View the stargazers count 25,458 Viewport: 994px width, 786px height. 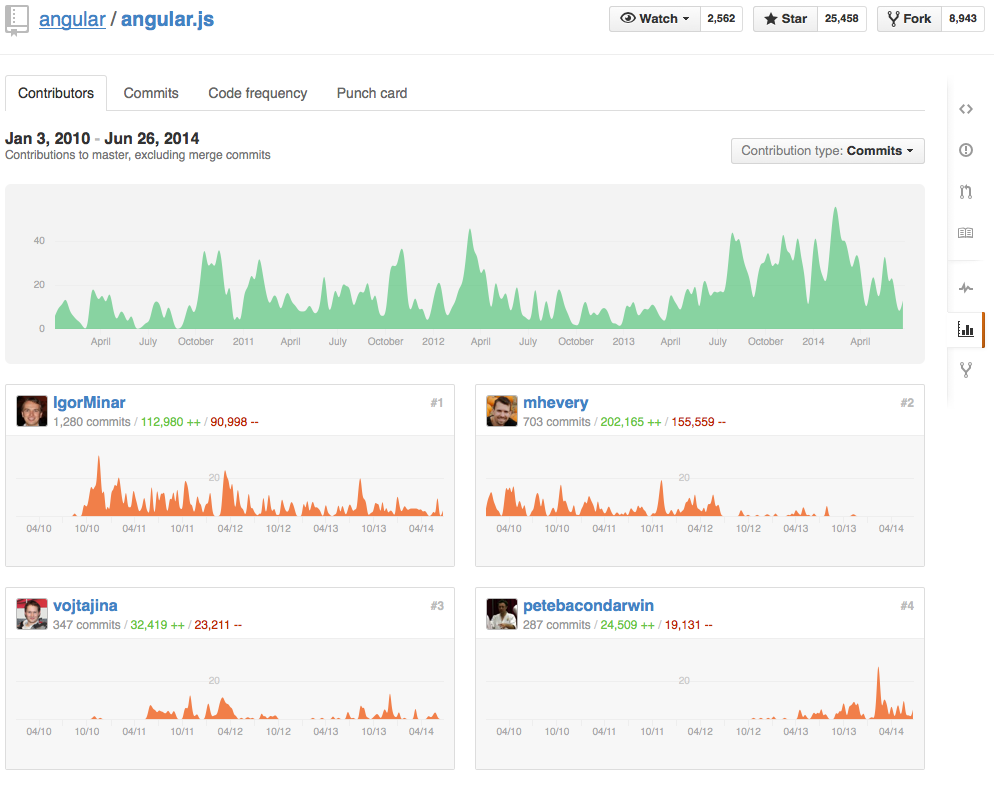click(841, 19)
